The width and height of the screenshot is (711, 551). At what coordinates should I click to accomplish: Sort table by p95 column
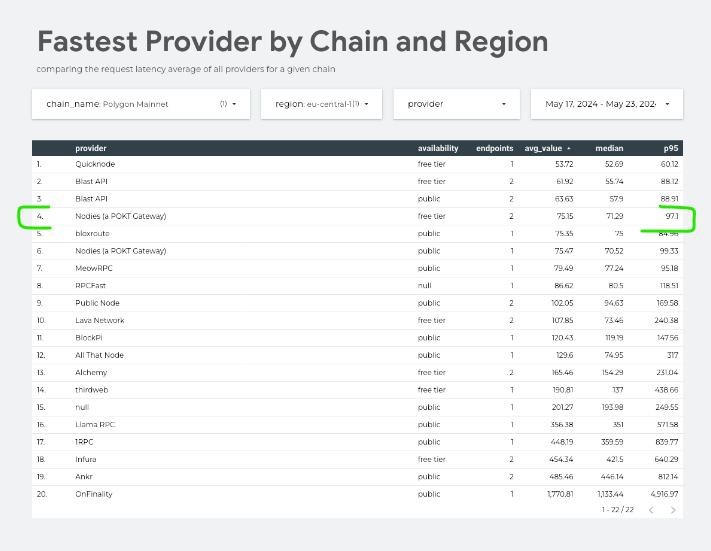670,148
